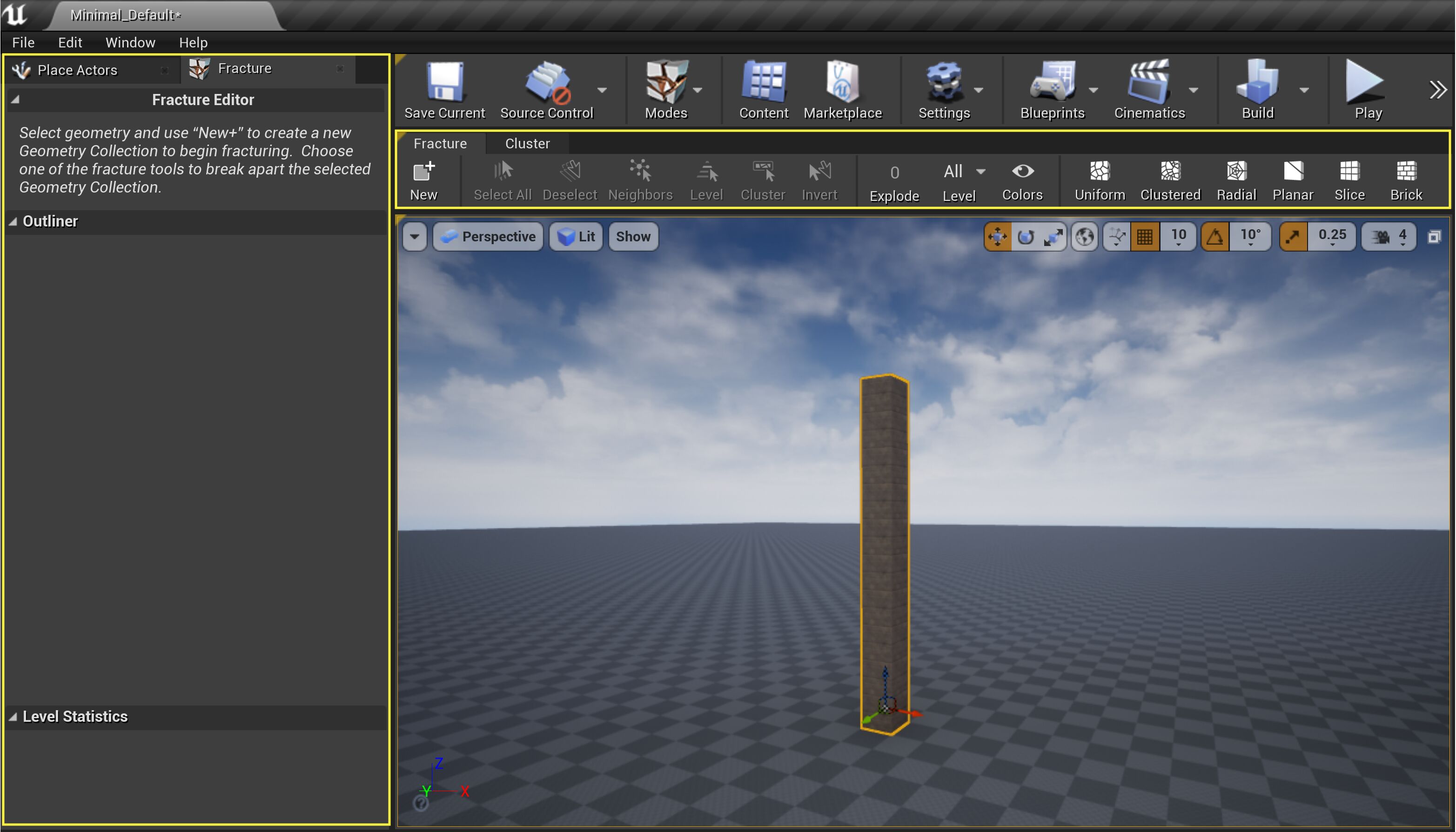Screen dimensions: 1456x832
Task: Click the Save Current icon
Action: pyautogui.click(x=445, y=83)
